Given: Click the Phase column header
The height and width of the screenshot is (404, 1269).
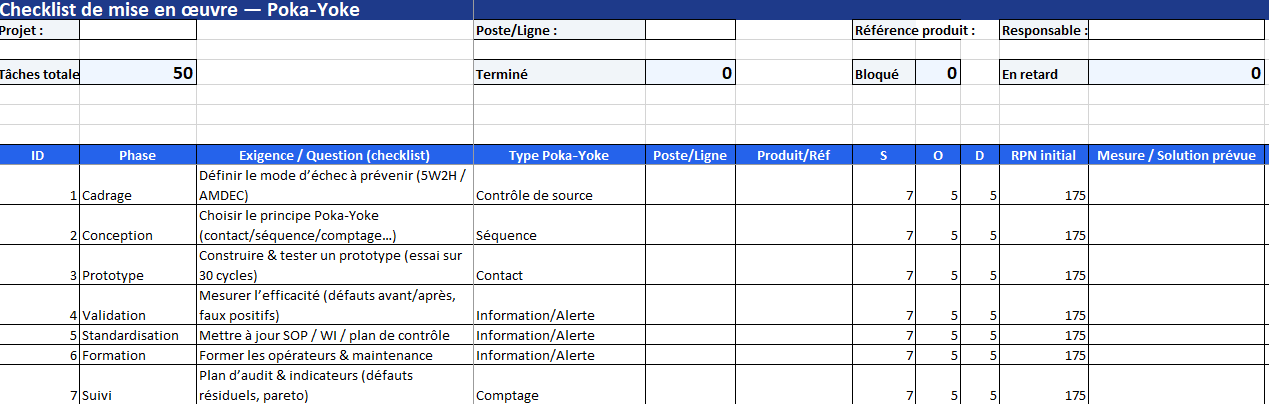Looking at the screenshot, I should pyautogui.click(x=138, y=155).
